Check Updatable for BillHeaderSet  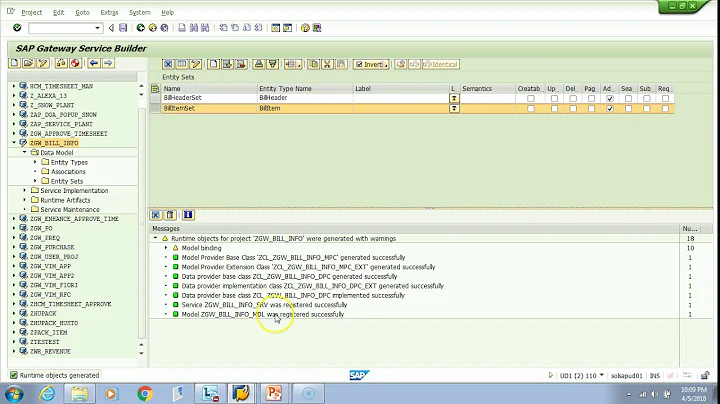coord(554,98)
